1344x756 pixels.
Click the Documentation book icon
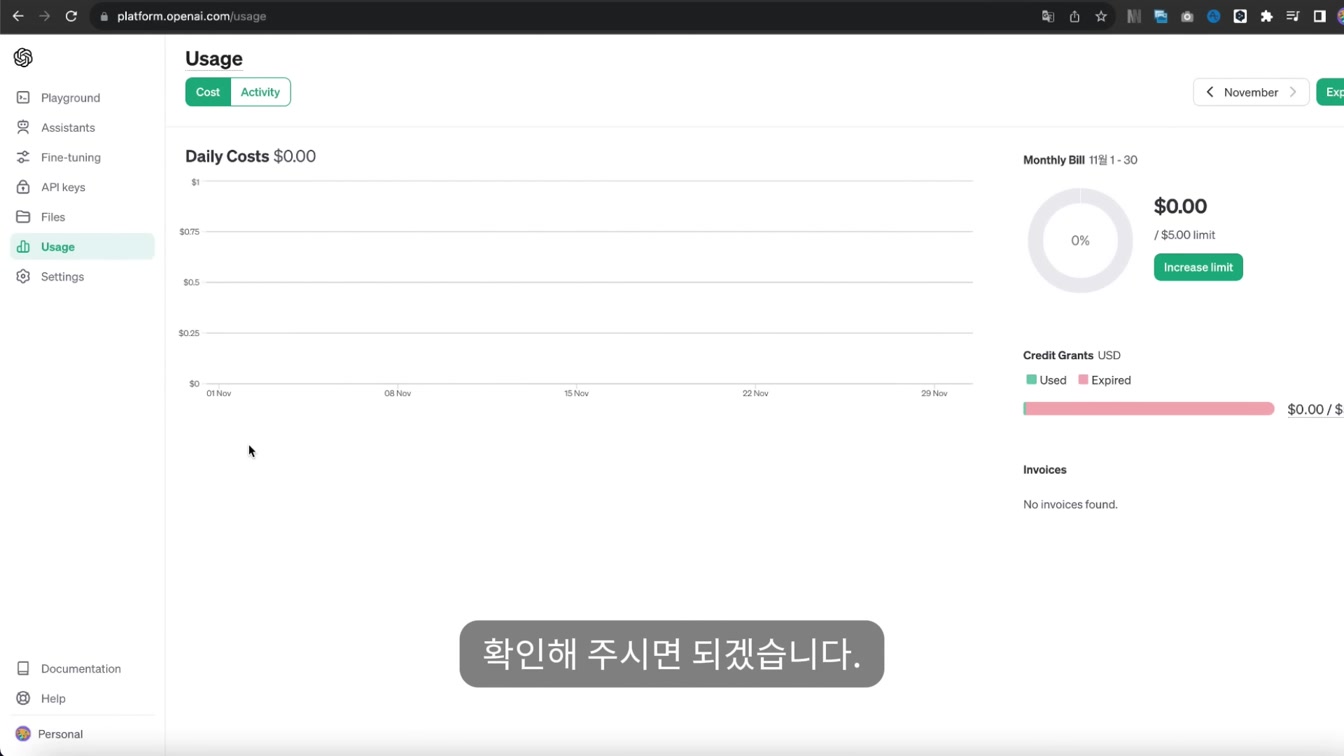point(23,669)
